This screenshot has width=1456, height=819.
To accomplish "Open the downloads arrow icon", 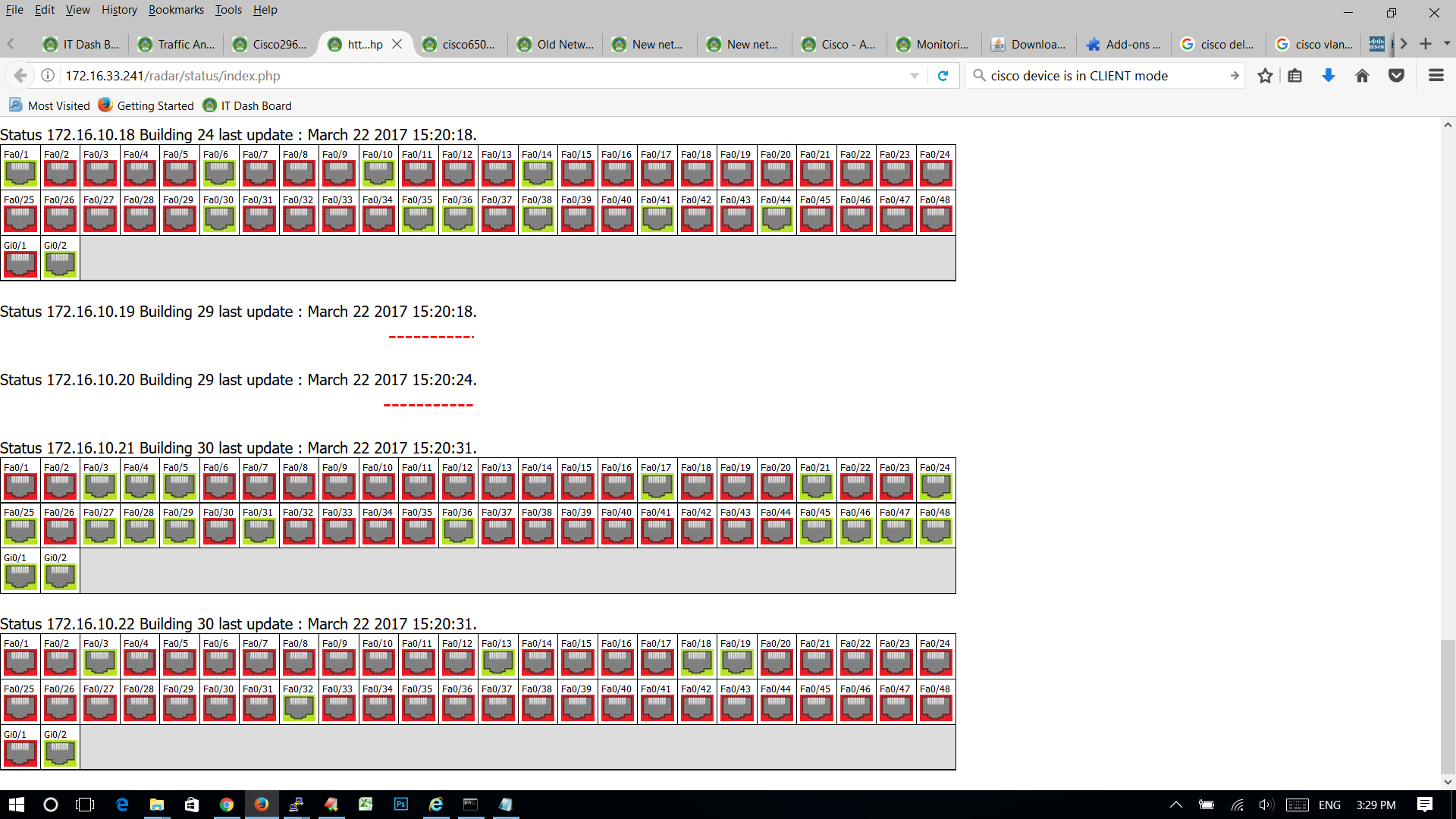I will click(x=1328, y=76).
